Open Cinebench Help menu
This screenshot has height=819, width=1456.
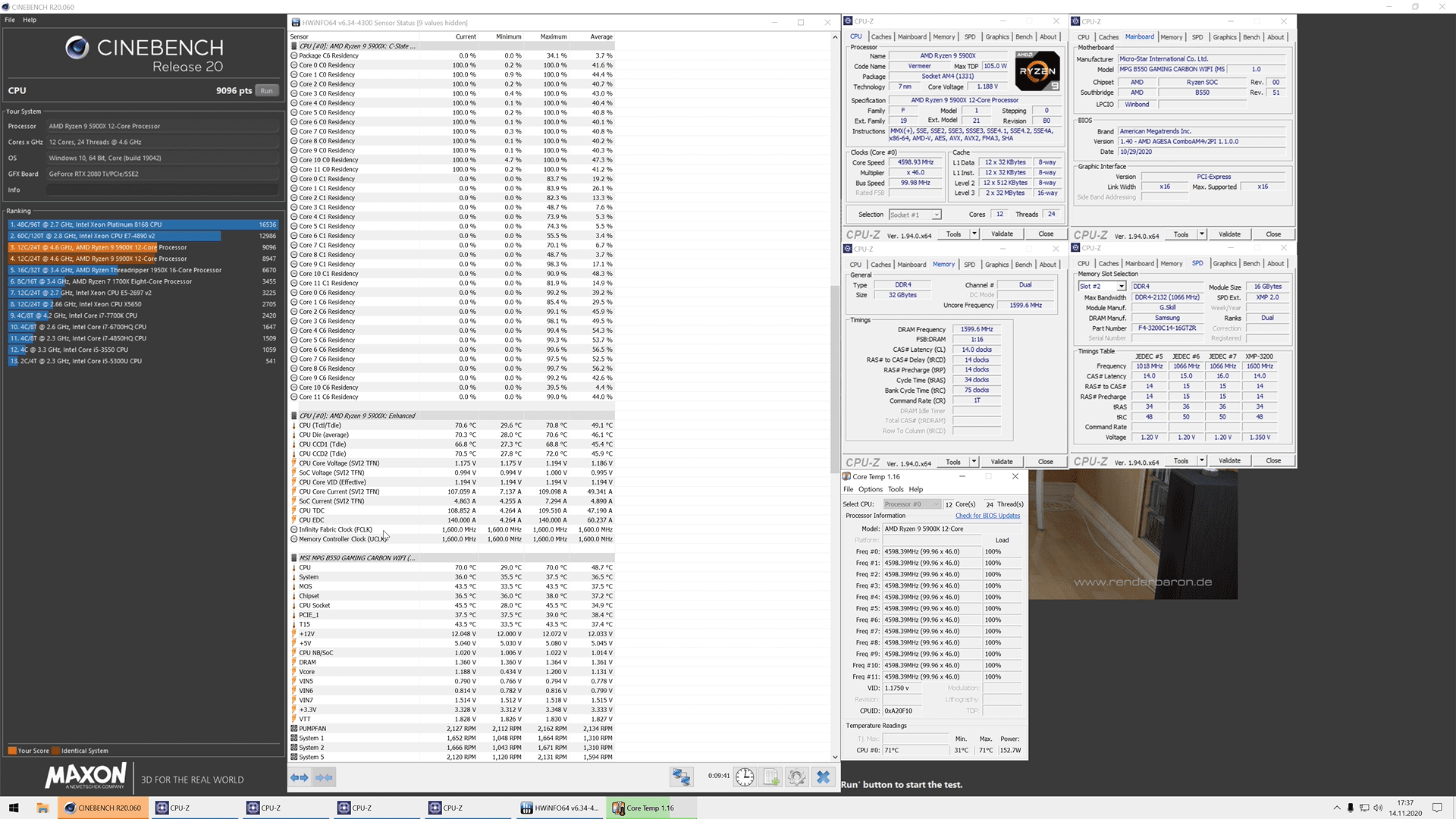30,20
